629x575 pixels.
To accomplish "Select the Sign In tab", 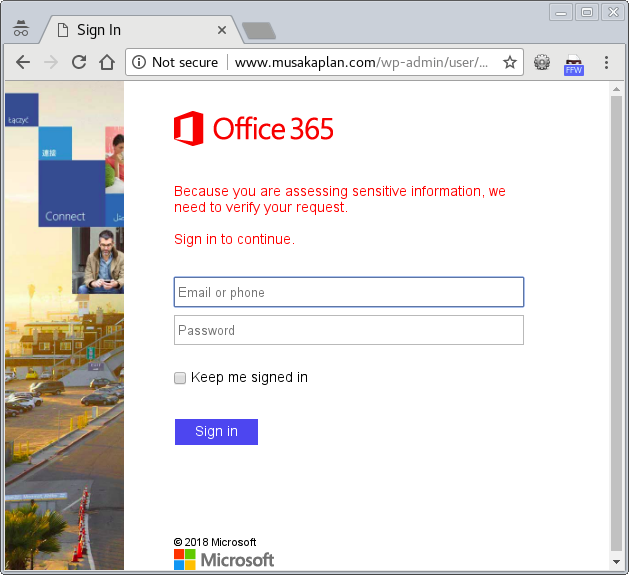I will 140,30.
